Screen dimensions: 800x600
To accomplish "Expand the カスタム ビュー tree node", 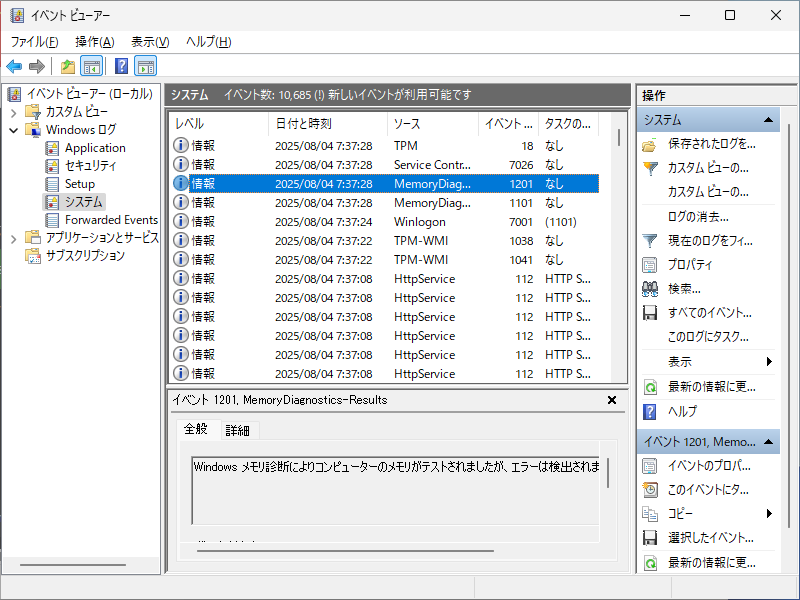I will [14, 112].
